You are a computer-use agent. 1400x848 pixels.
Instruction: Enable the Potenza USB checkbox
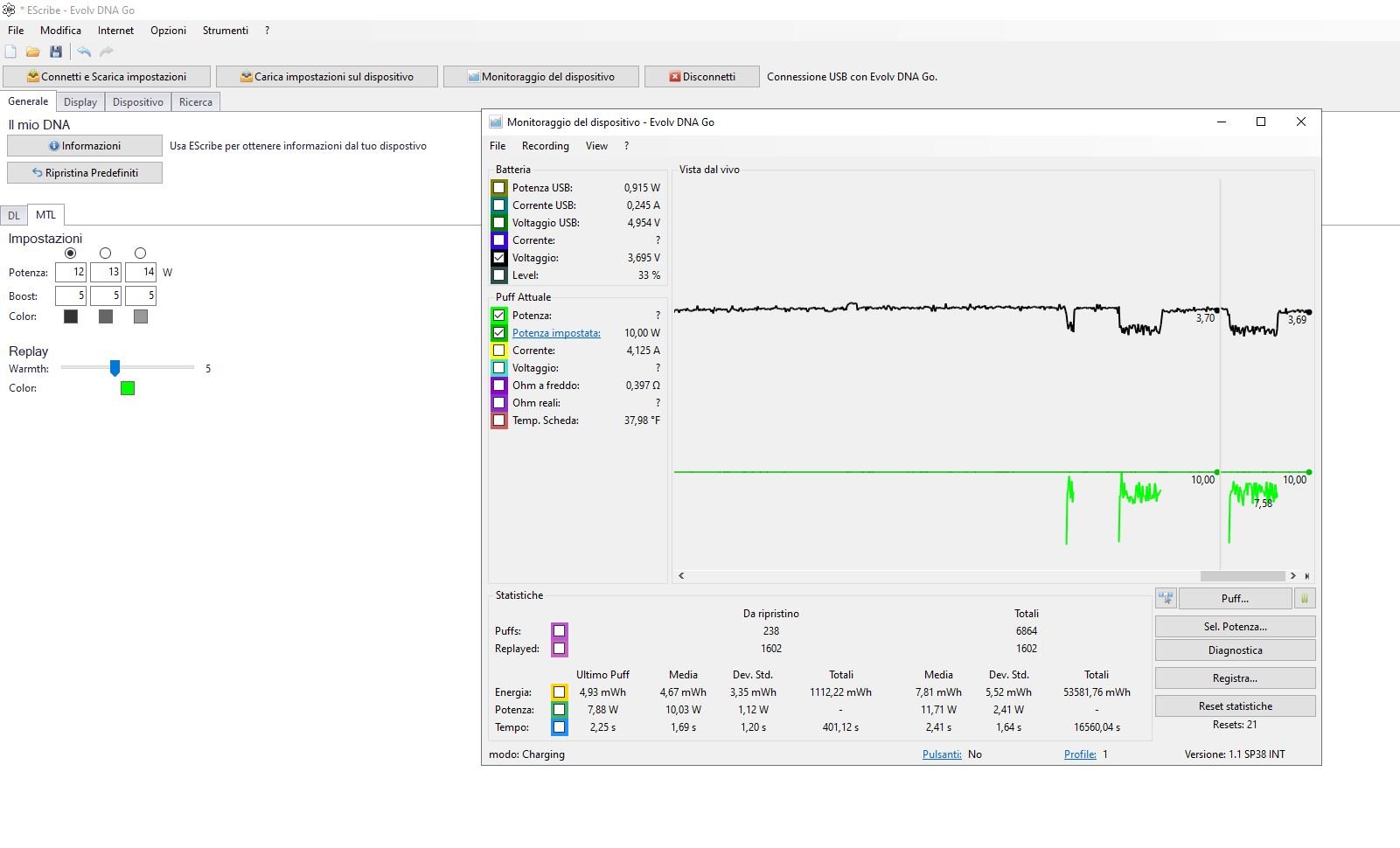[499, 188]
